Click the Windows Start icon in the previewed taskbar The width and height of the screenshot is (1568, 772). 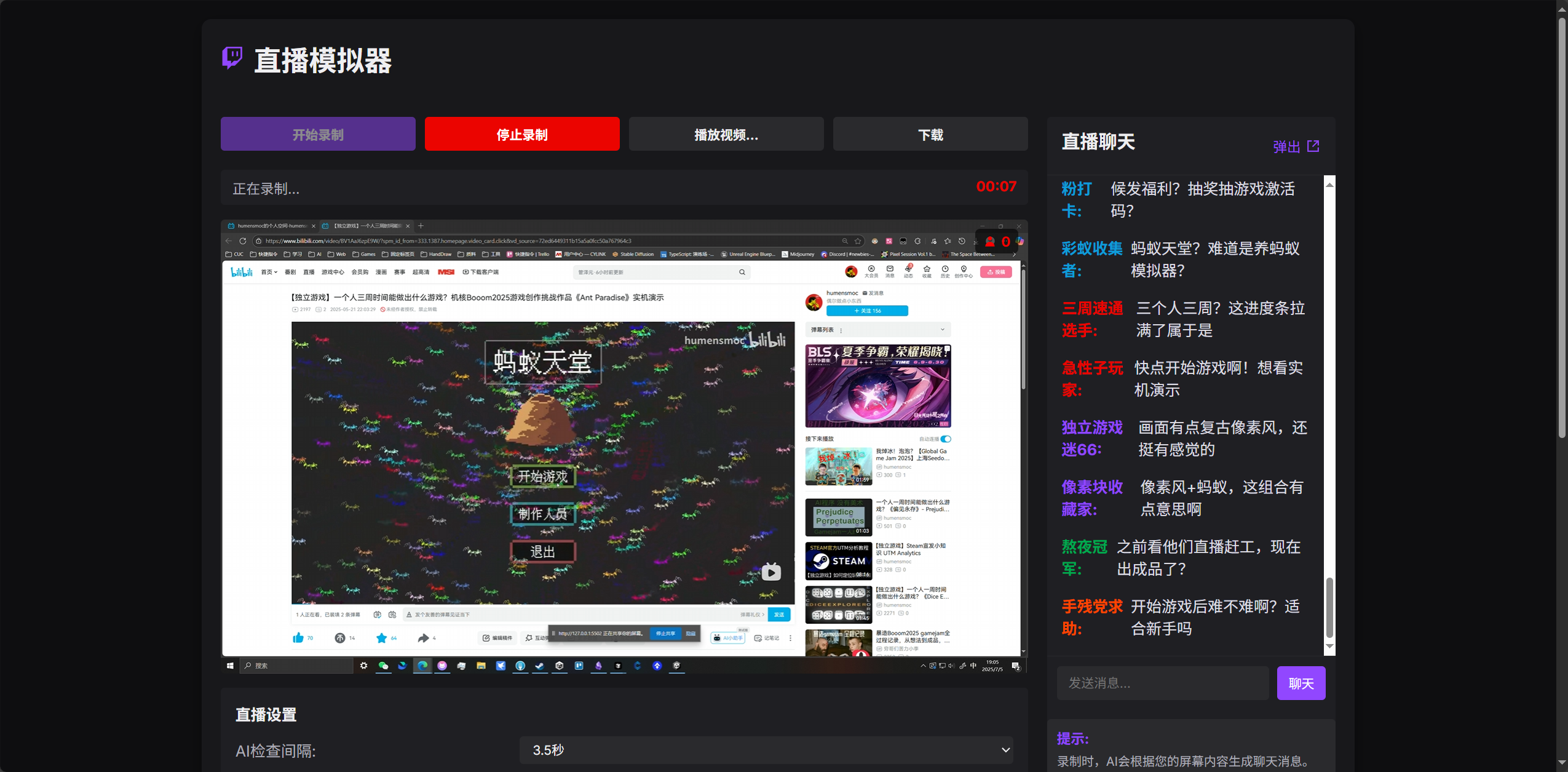point(230,666)
